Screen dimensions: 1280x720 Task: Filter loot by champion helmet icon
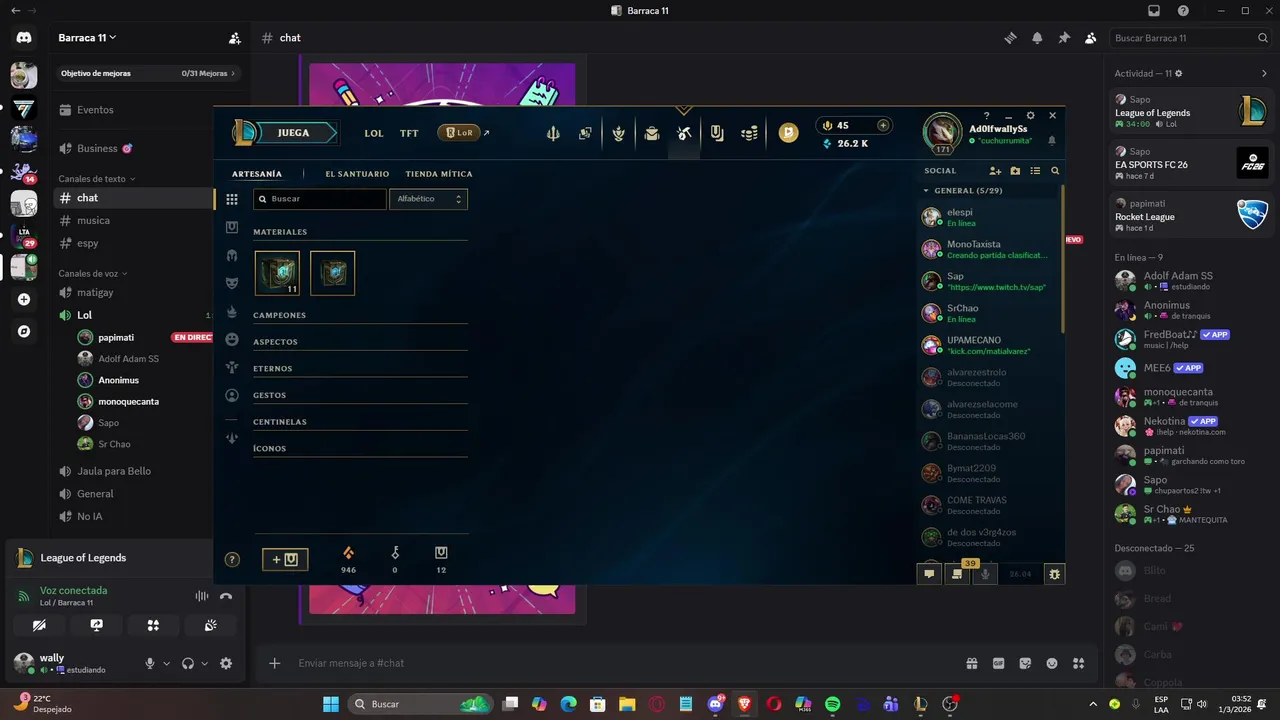(232, 256)
